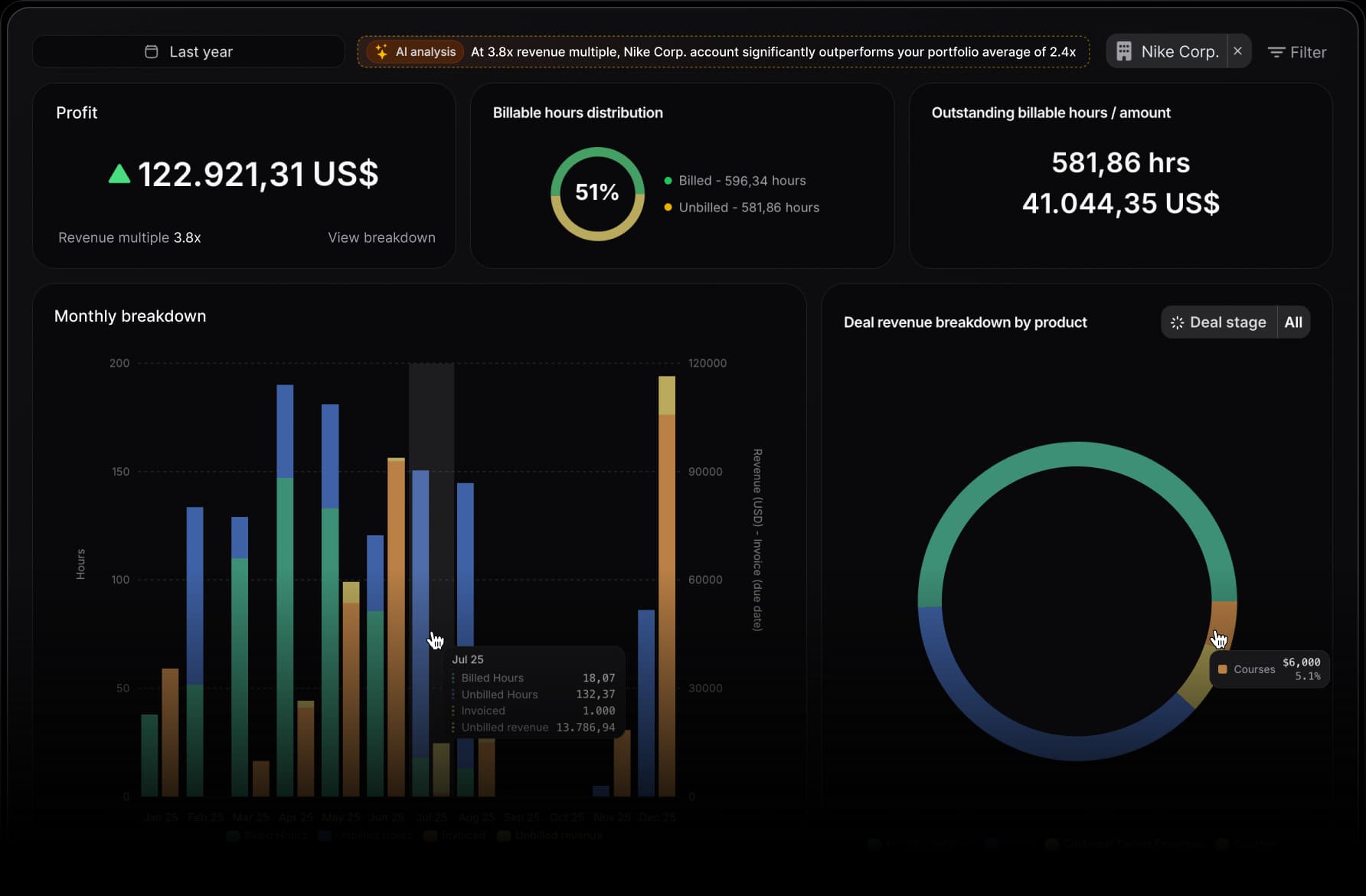The width and height of the screenshot is (1366, 896).
Task: Open the Filter menu
Action: coord(1297,52)
